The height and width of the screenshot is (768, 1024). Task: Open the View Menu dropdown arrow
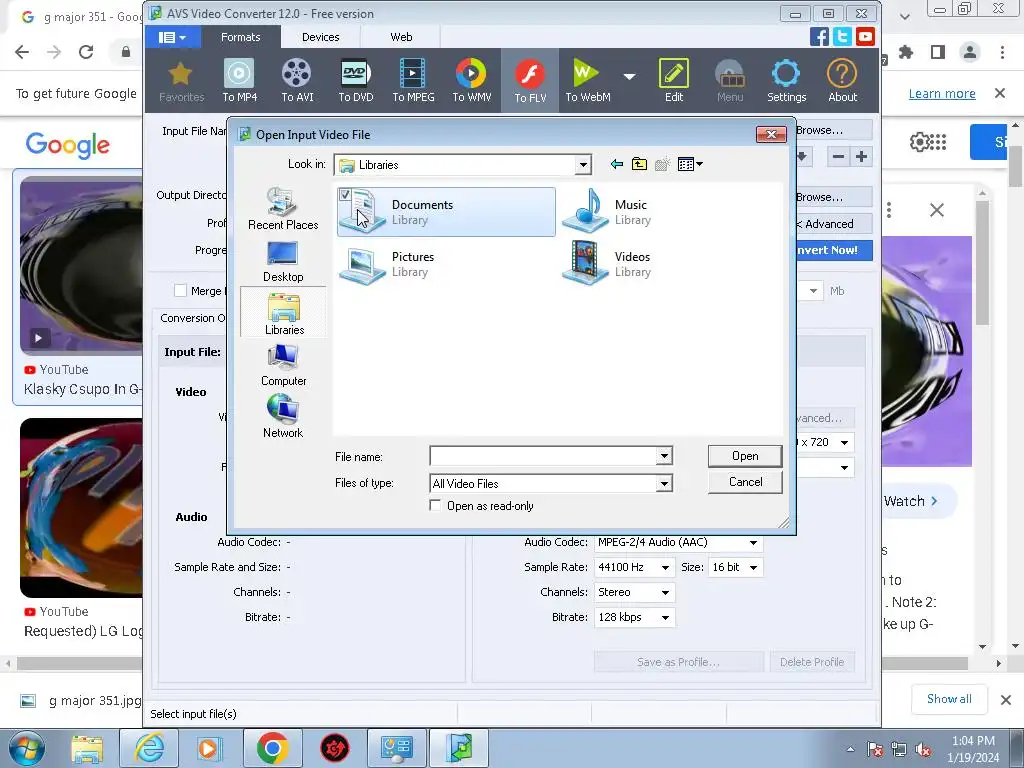click(x=699, y=164)
